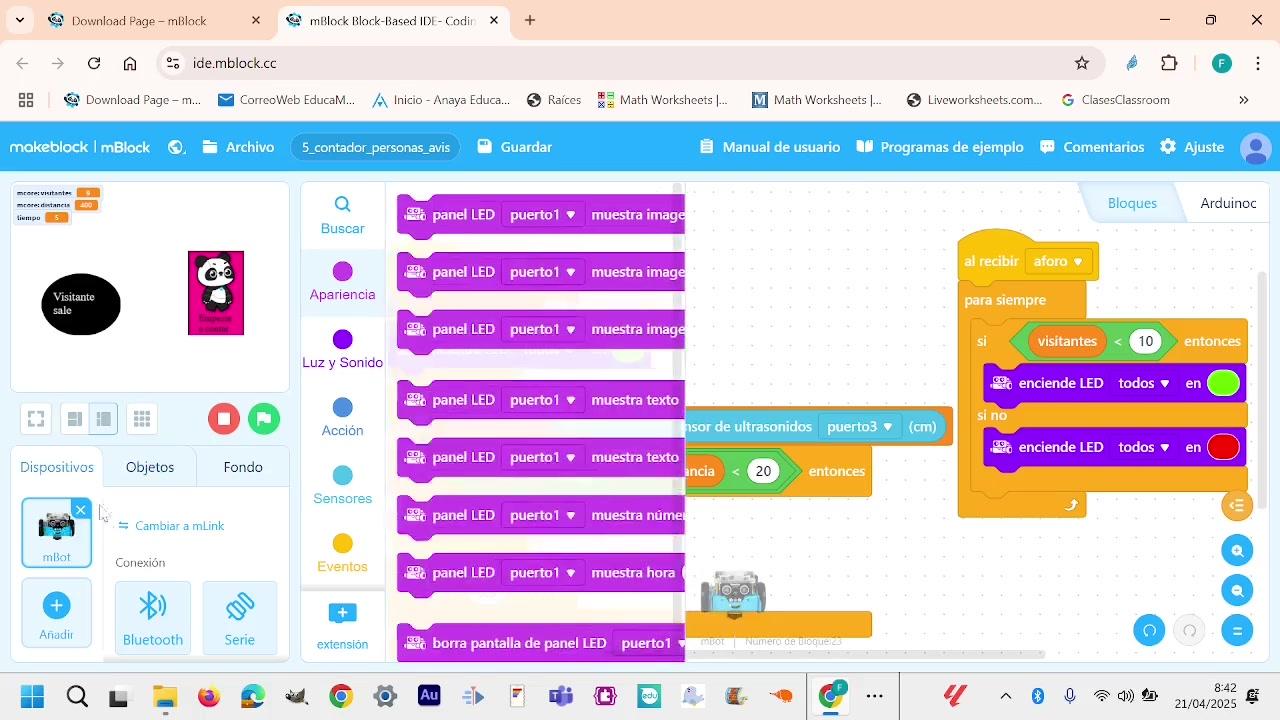Click the language globe icon
Image resolution: width=1280 pixels, height=720 pixels.
(x=176, y=147)
